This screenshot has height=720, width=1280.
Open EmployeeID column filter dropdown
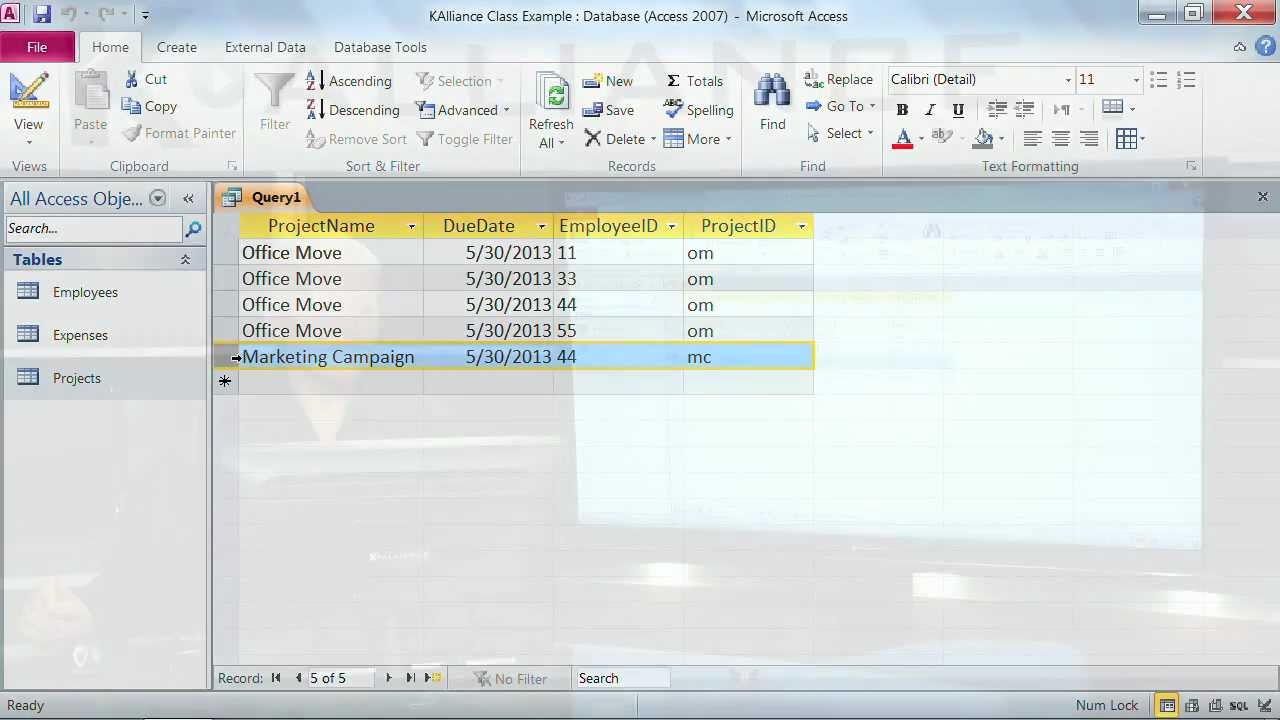coord(672,227)
